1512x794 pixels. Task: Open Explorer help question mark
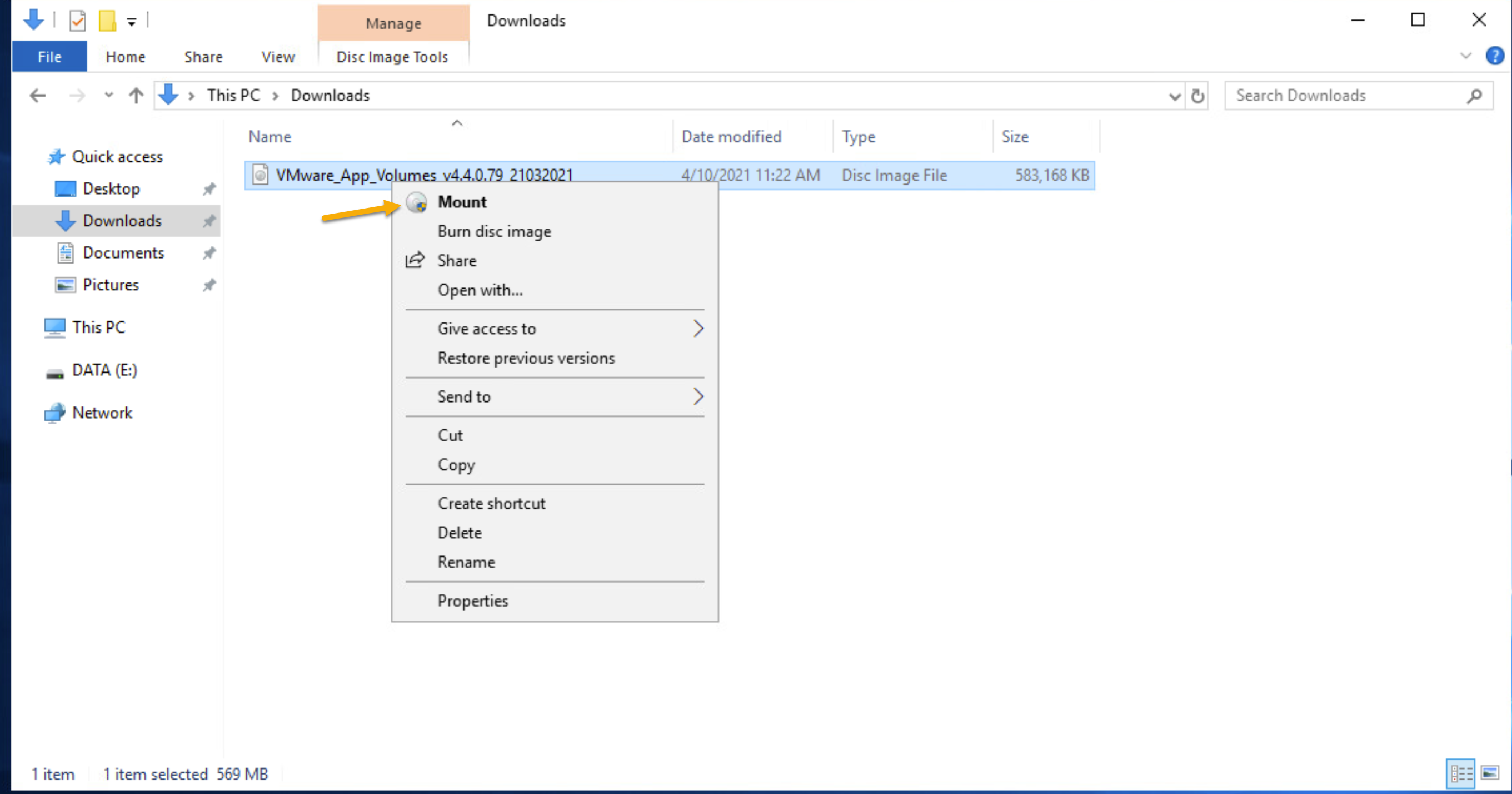[1494, 56]
